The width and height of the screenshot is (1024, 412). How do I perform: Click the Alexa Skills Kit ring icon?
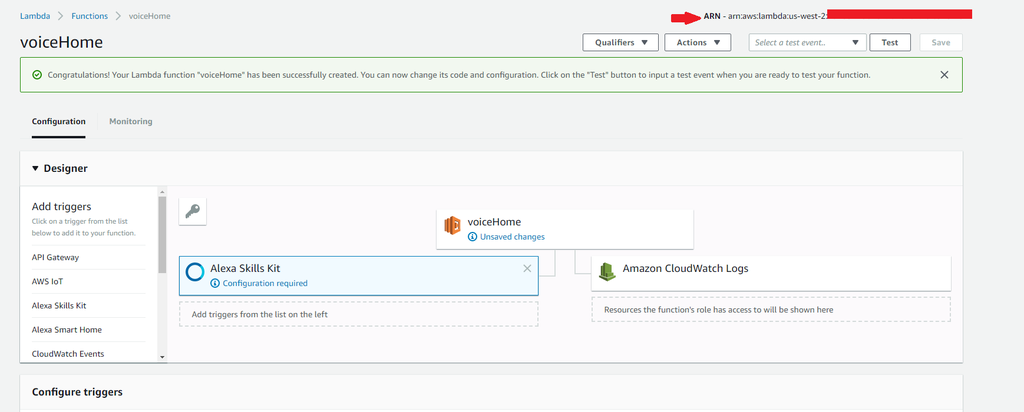(x=196, y=273)
